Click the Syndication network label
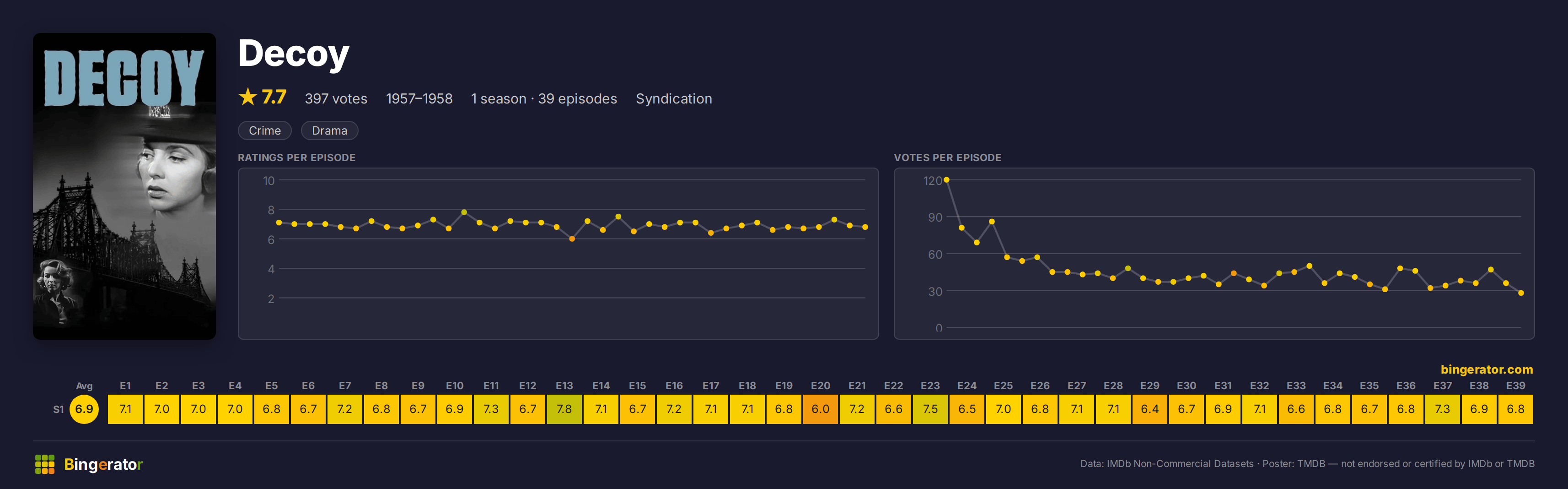Image resolution: width=1568 pixels, height=489 pixels. tap(674, 98)
